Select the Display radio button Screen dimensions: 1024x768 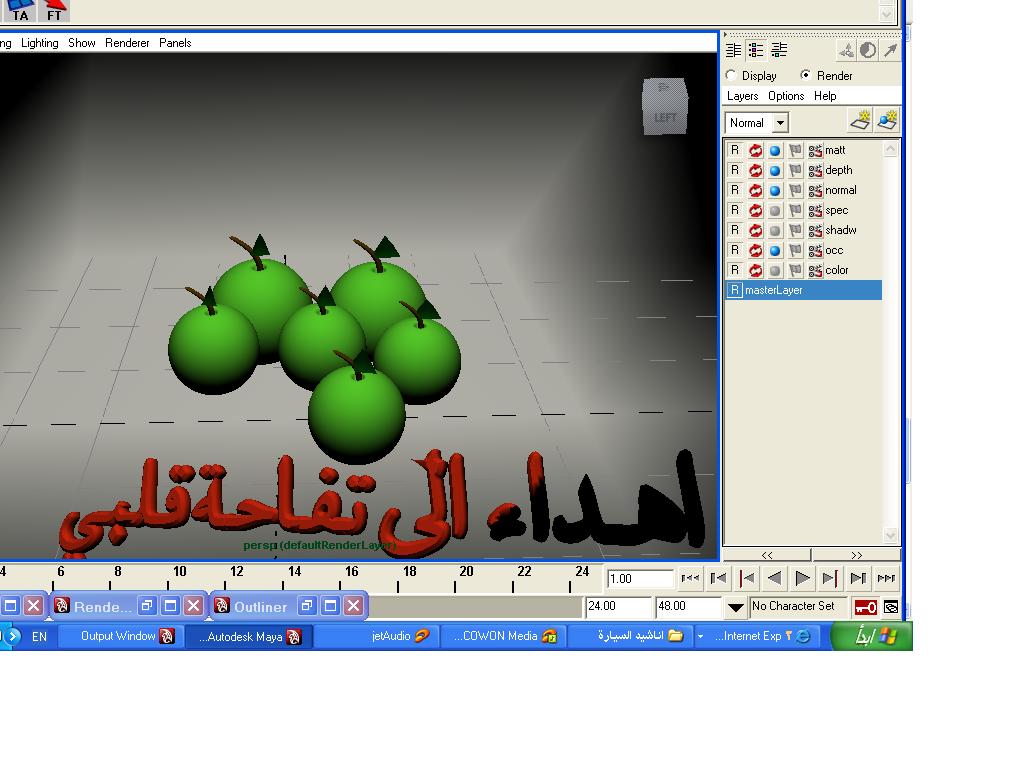pyautogui.click(x=731, y=75)
